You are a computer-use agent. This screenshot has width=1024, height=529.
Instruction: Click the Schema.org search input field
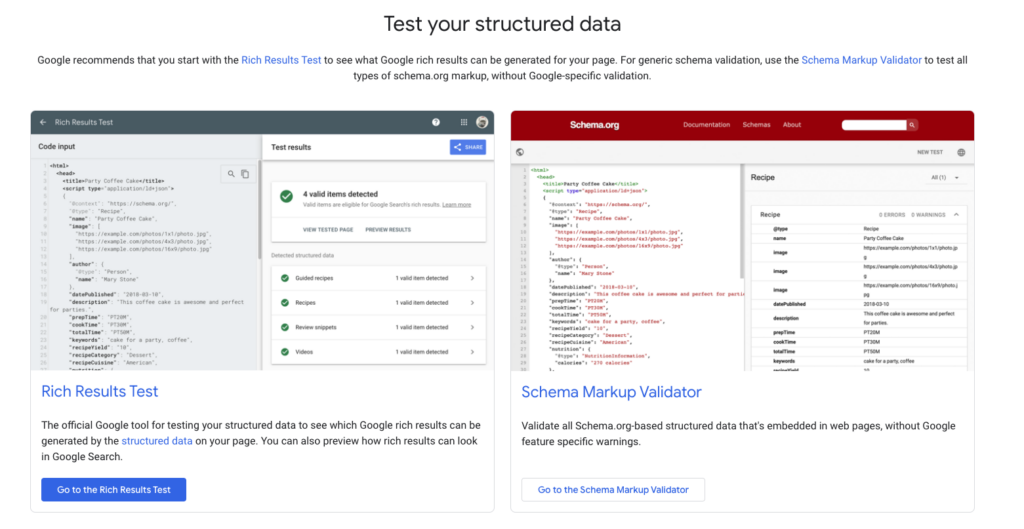pos(874,125)
